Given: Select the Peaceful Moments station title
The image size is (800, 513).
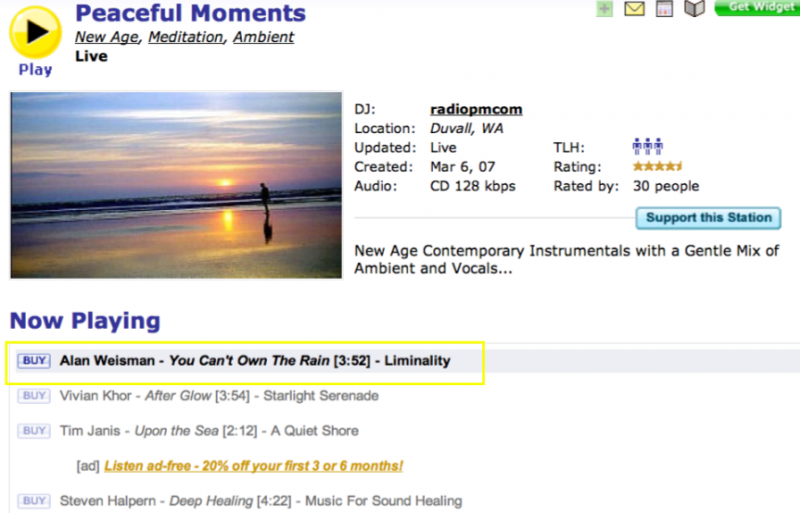Looking at the screenshot, I should click(190, 13).
